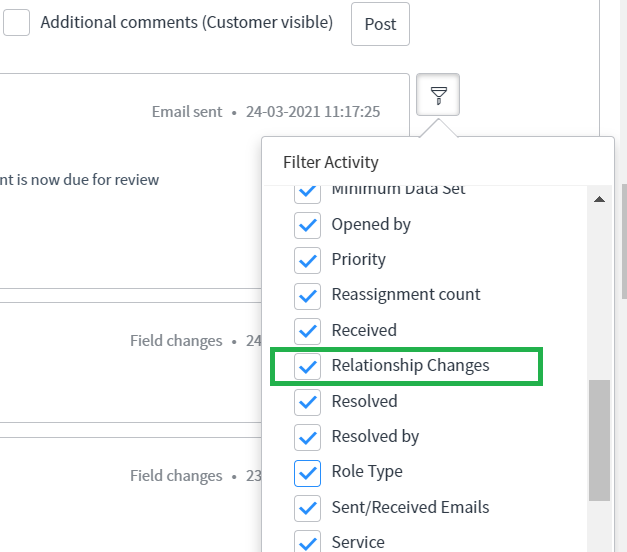
Task: Select the Email sent activity entry
Action: 187,112
